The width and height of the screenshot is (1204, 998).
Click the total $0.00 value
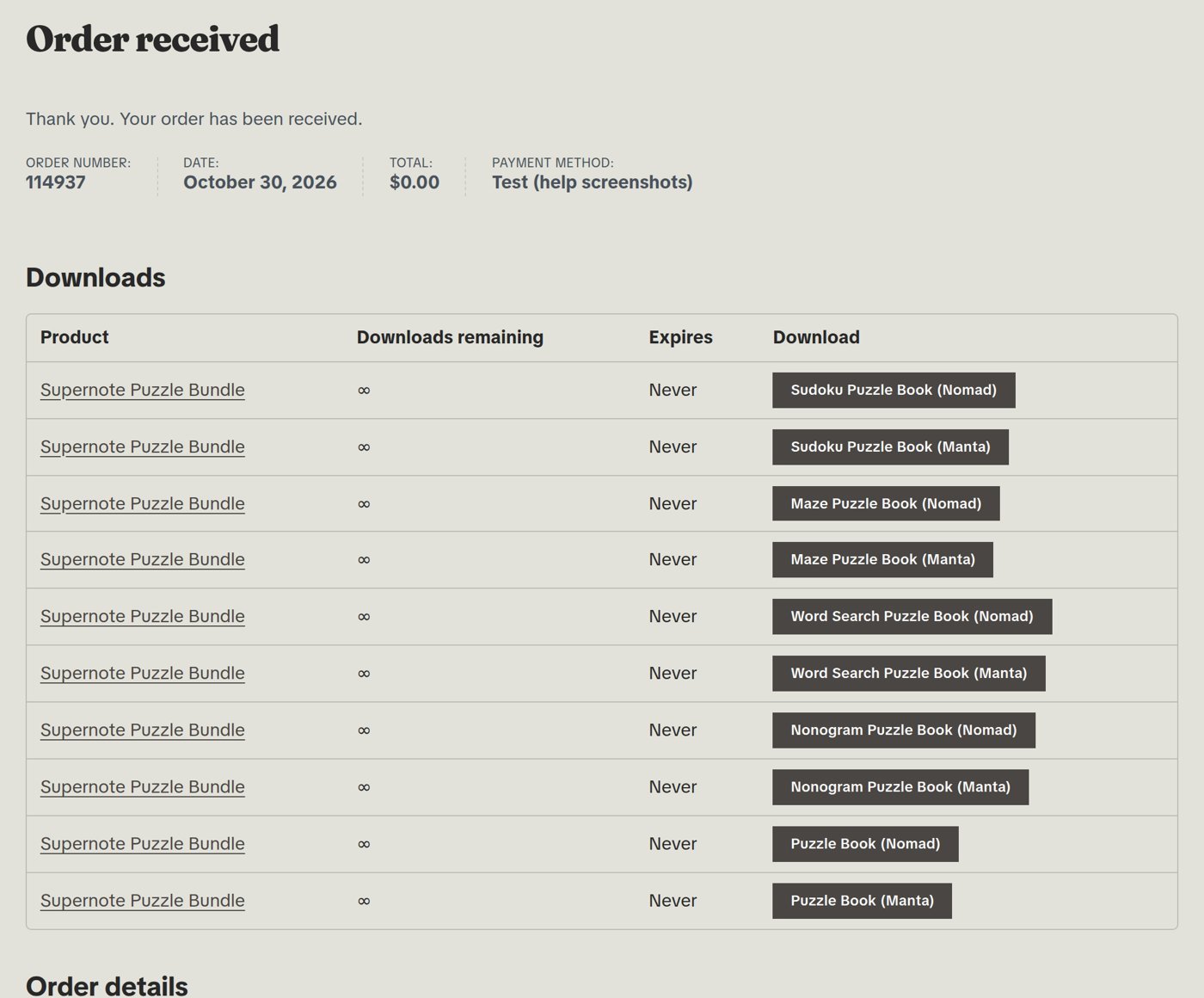tap(415, 182)
